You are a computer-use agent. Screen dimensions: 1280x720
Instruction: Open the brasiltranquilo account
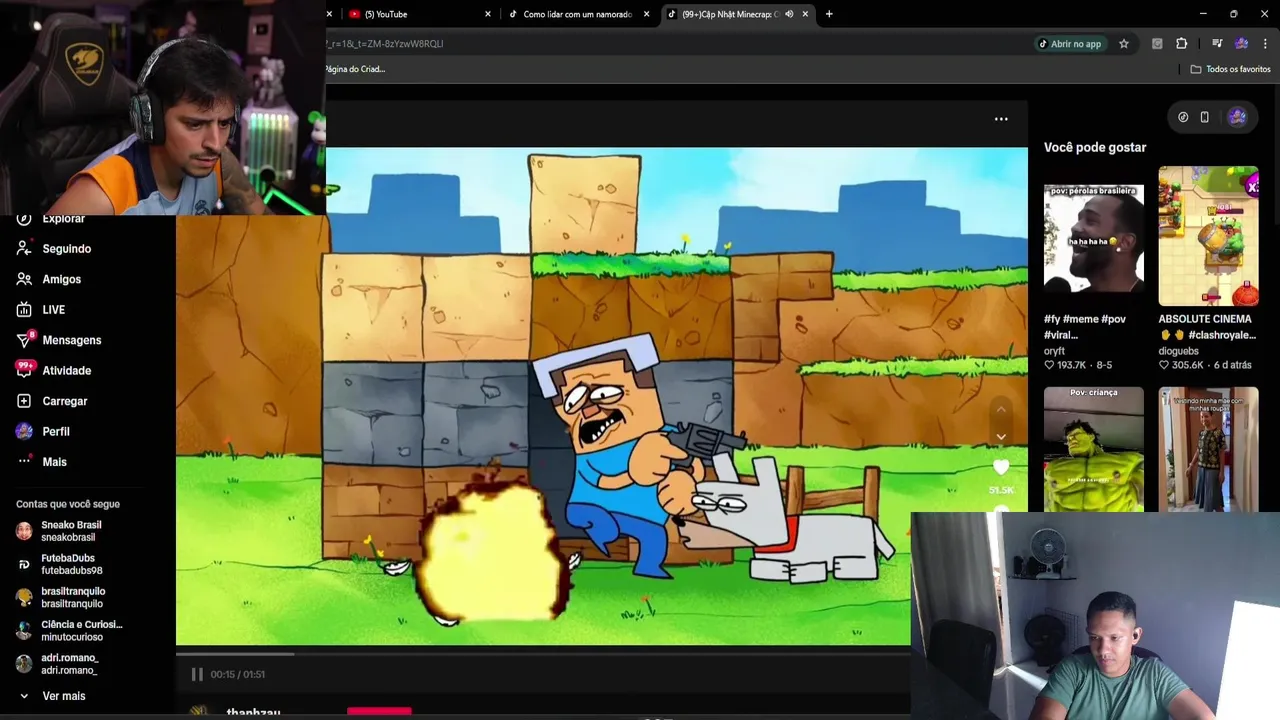coord(72,597)
